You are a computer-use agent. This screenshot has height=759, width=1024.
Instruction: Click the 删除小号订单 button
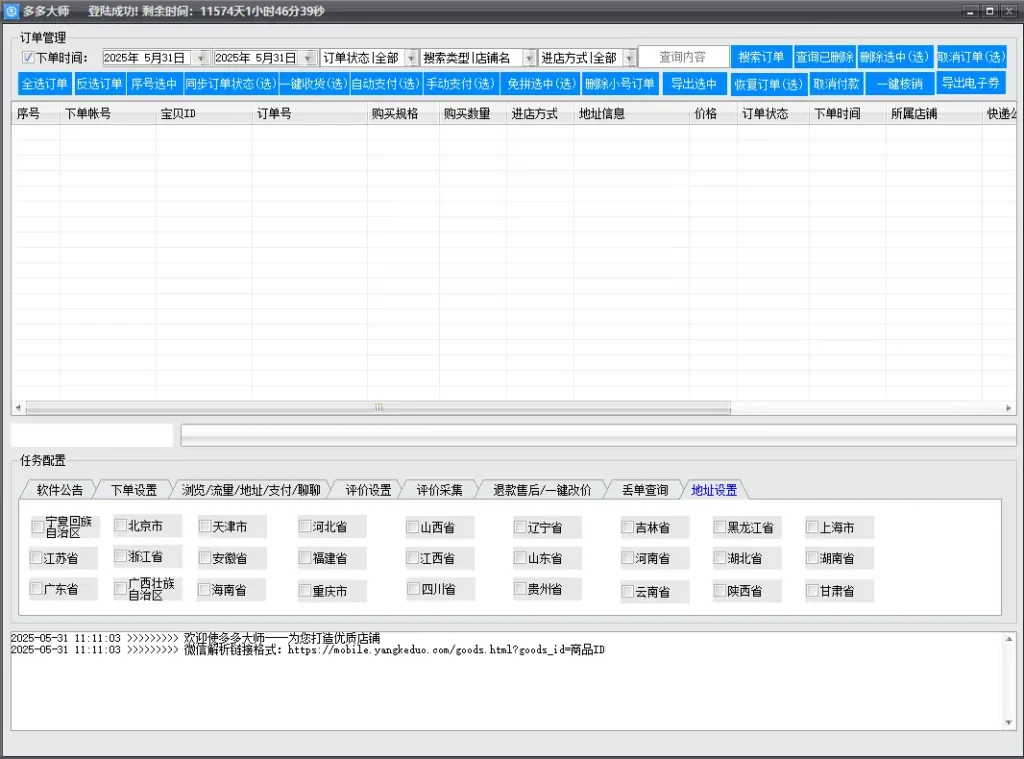pos(619,84)
